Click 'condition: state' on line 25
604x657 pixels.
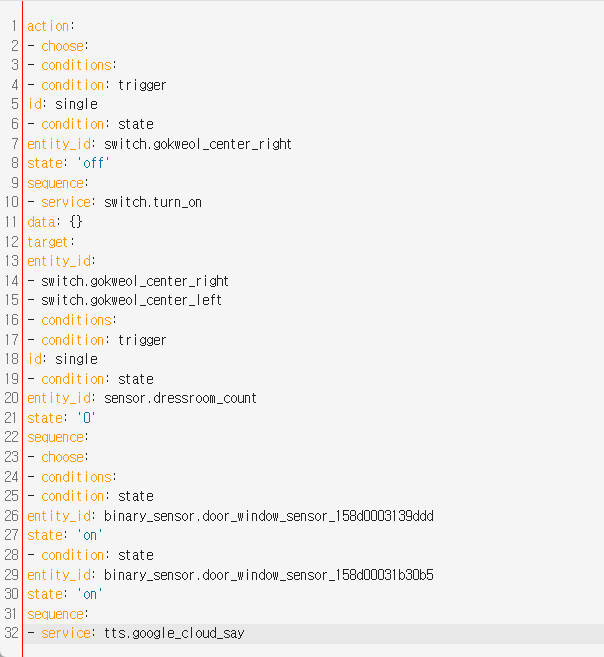click(97, 496)
